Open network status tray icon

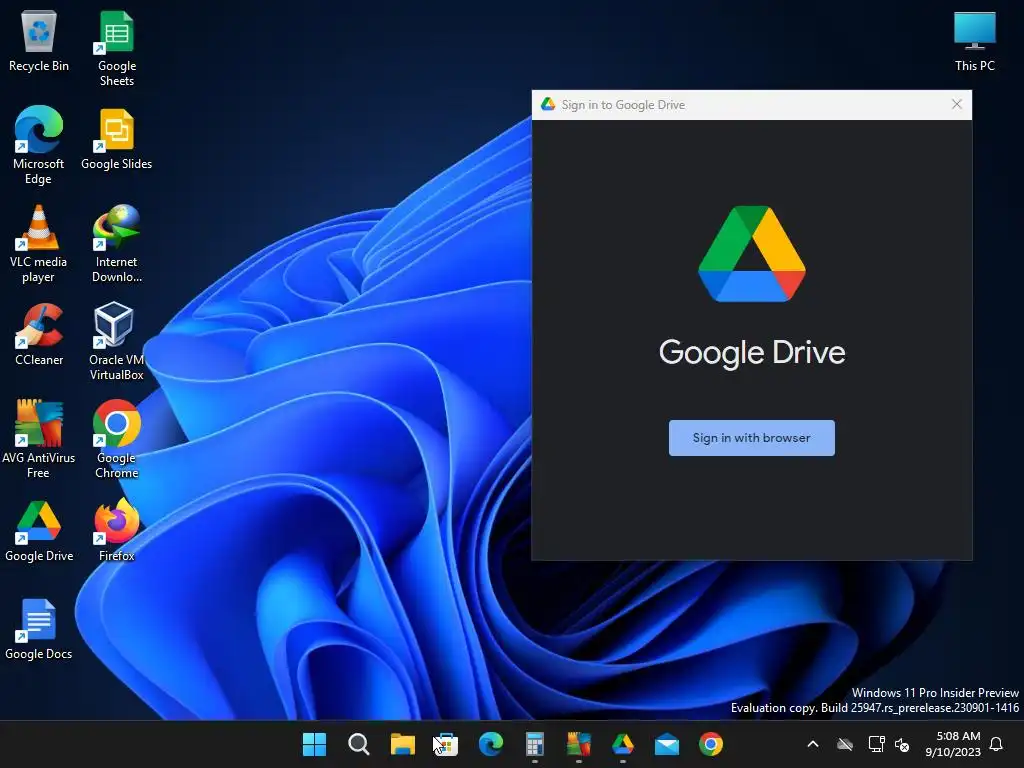pyautogui.click(x=876, y=744)
